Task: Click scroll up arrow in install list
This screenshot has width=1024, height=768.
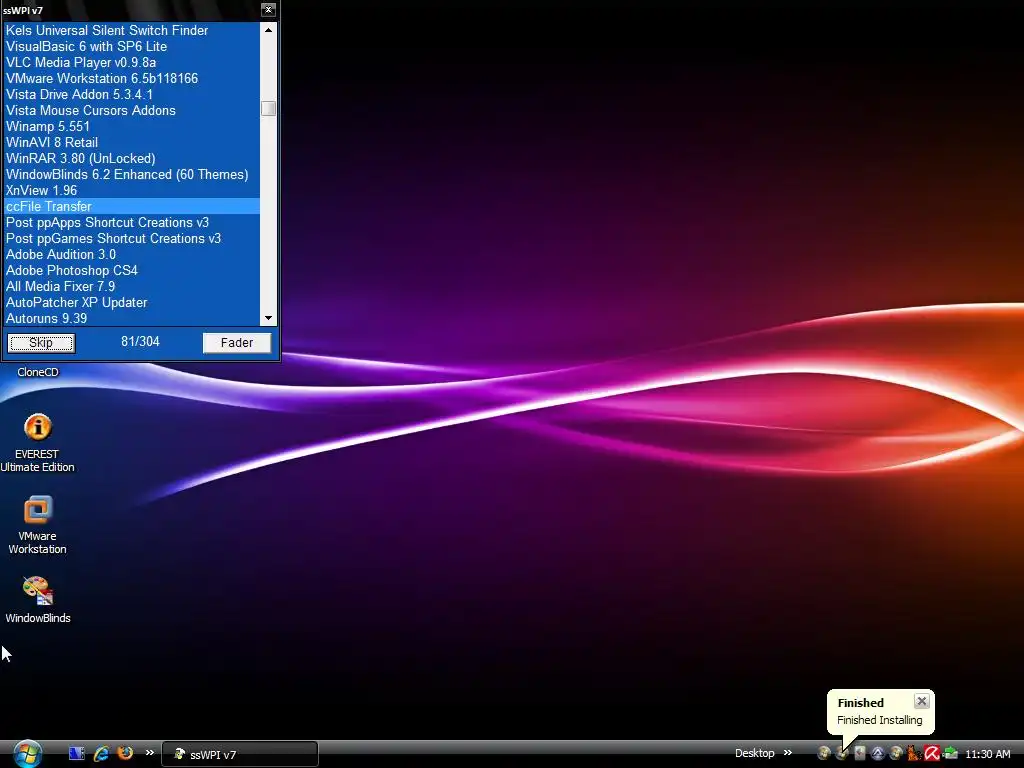Action: point(268,30)
